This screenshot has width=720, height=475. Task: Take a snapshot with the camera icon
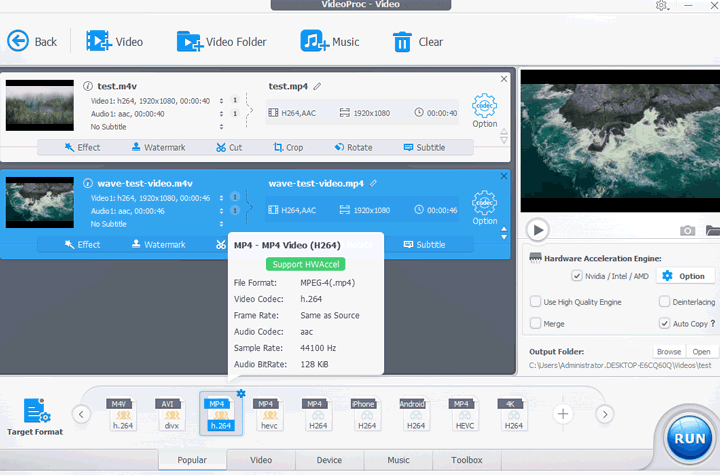[687, 230]
